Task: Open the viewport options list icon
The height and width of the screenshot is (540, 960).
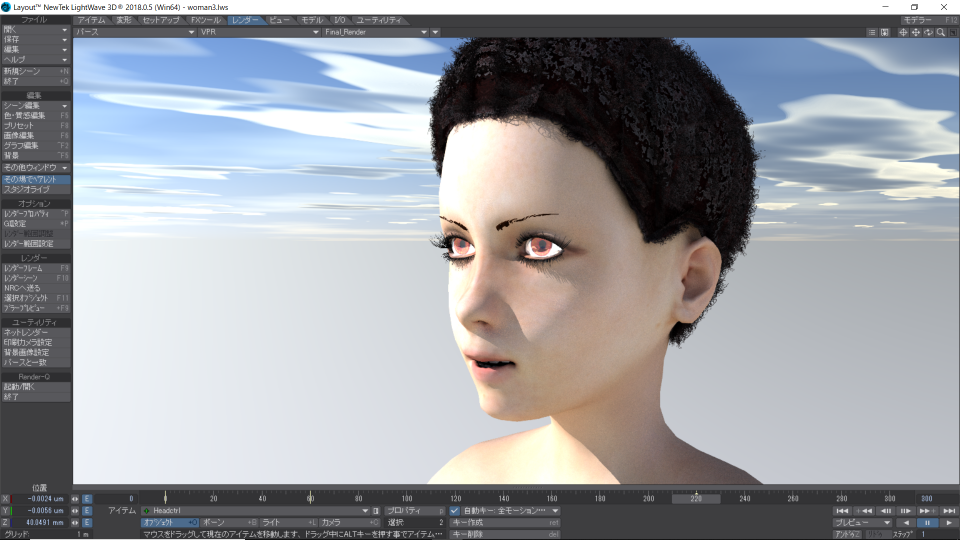Action: [x=872, y=32]
